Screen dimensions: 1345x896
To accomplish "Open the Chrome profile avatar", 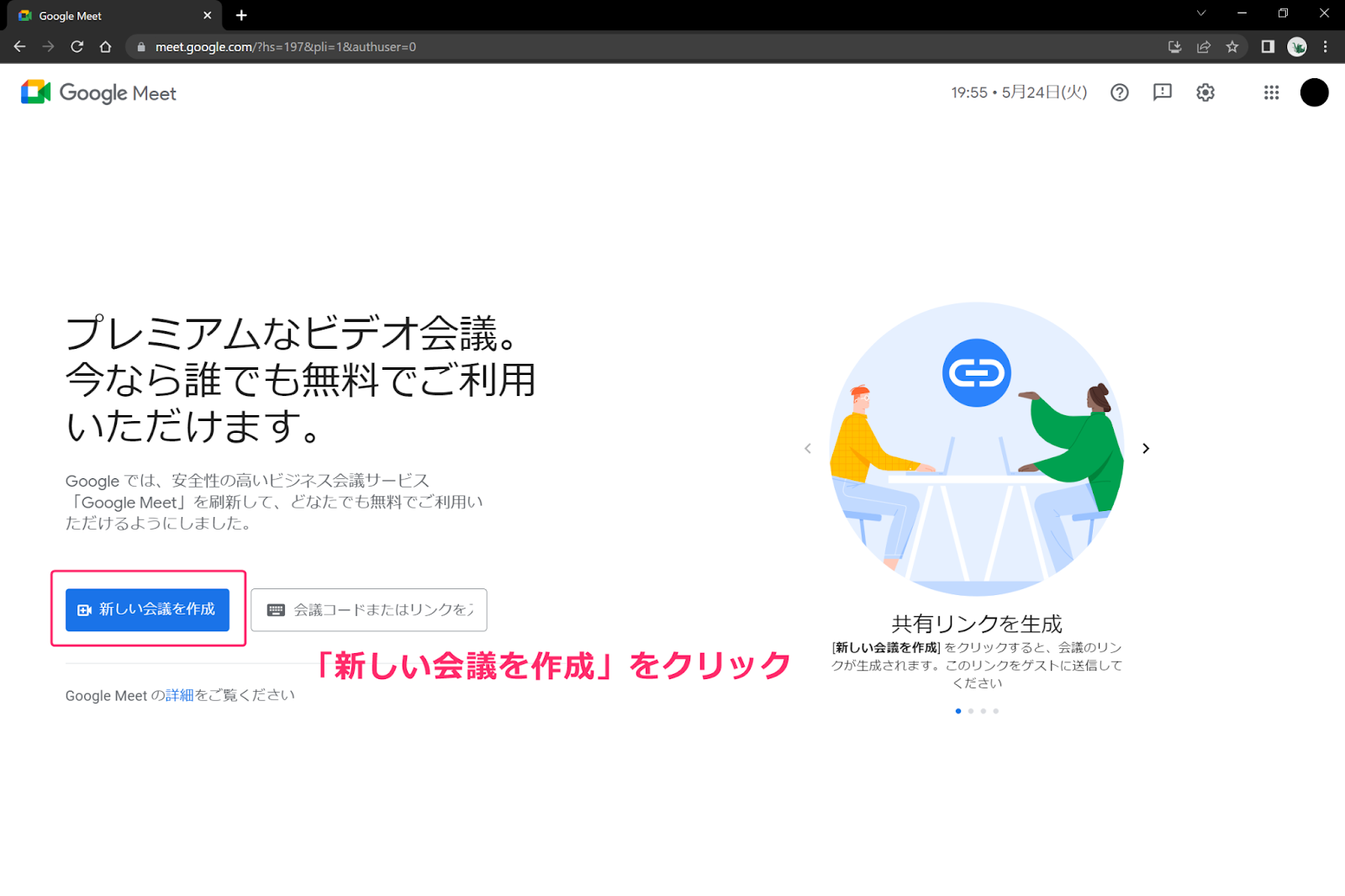I will 1297,47.
